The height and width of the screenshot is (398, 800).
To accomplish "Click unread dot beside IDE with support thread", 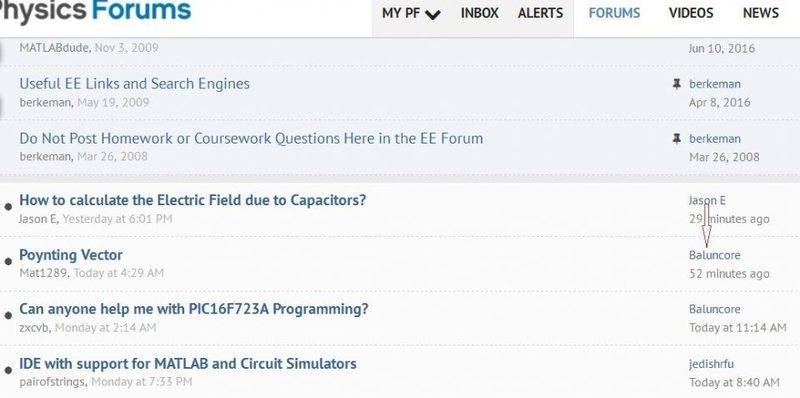I will point(8,370).
